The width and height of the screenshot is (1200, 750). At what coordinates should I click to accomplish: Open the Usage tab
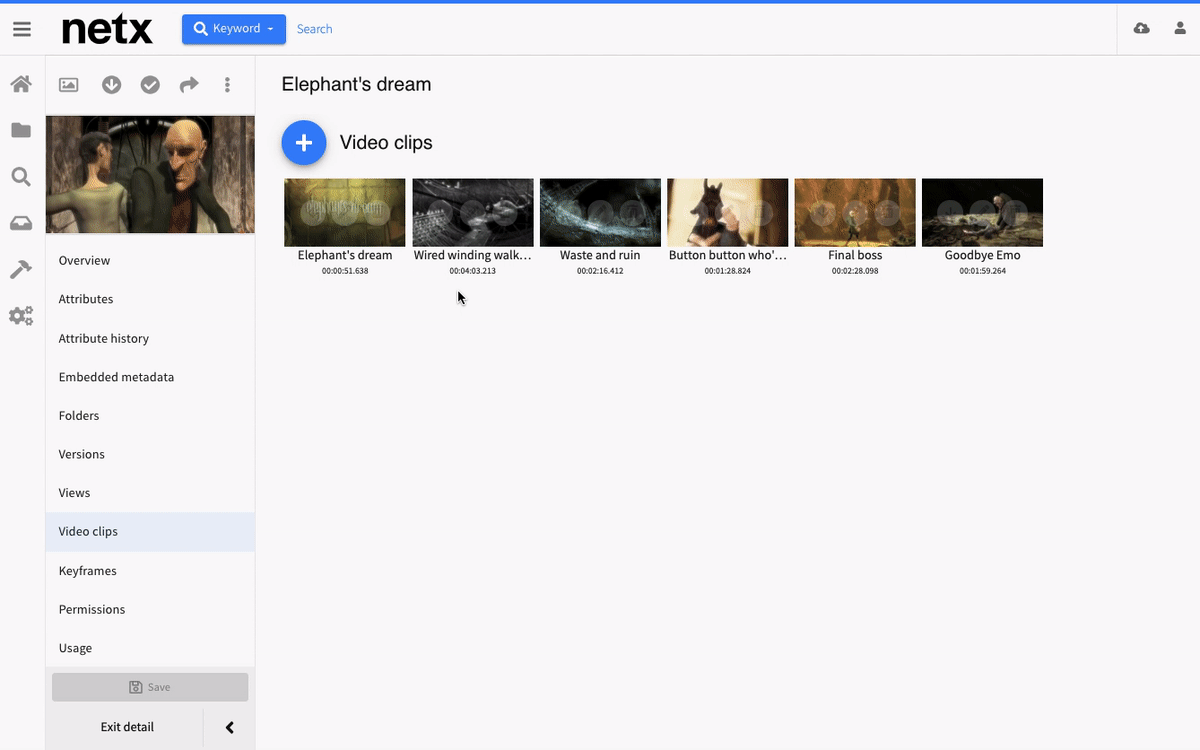pos(150,648)
